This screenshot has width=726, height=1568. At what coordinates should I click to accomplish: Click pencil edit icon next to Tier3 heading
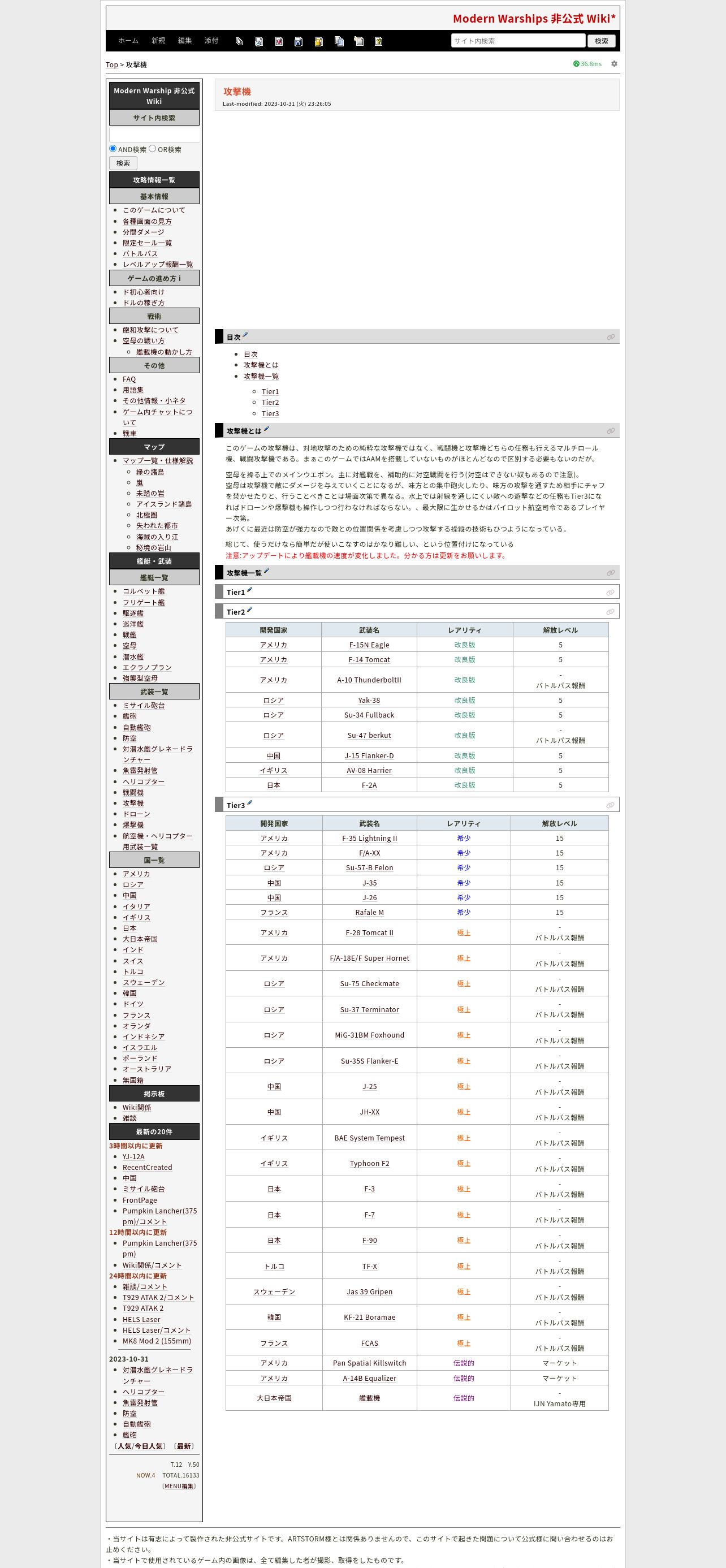coord(249,803)
